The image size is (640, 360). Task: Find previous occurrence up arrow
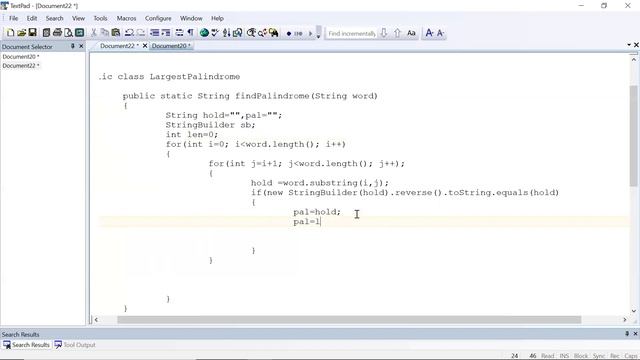(x=398, y=33)
